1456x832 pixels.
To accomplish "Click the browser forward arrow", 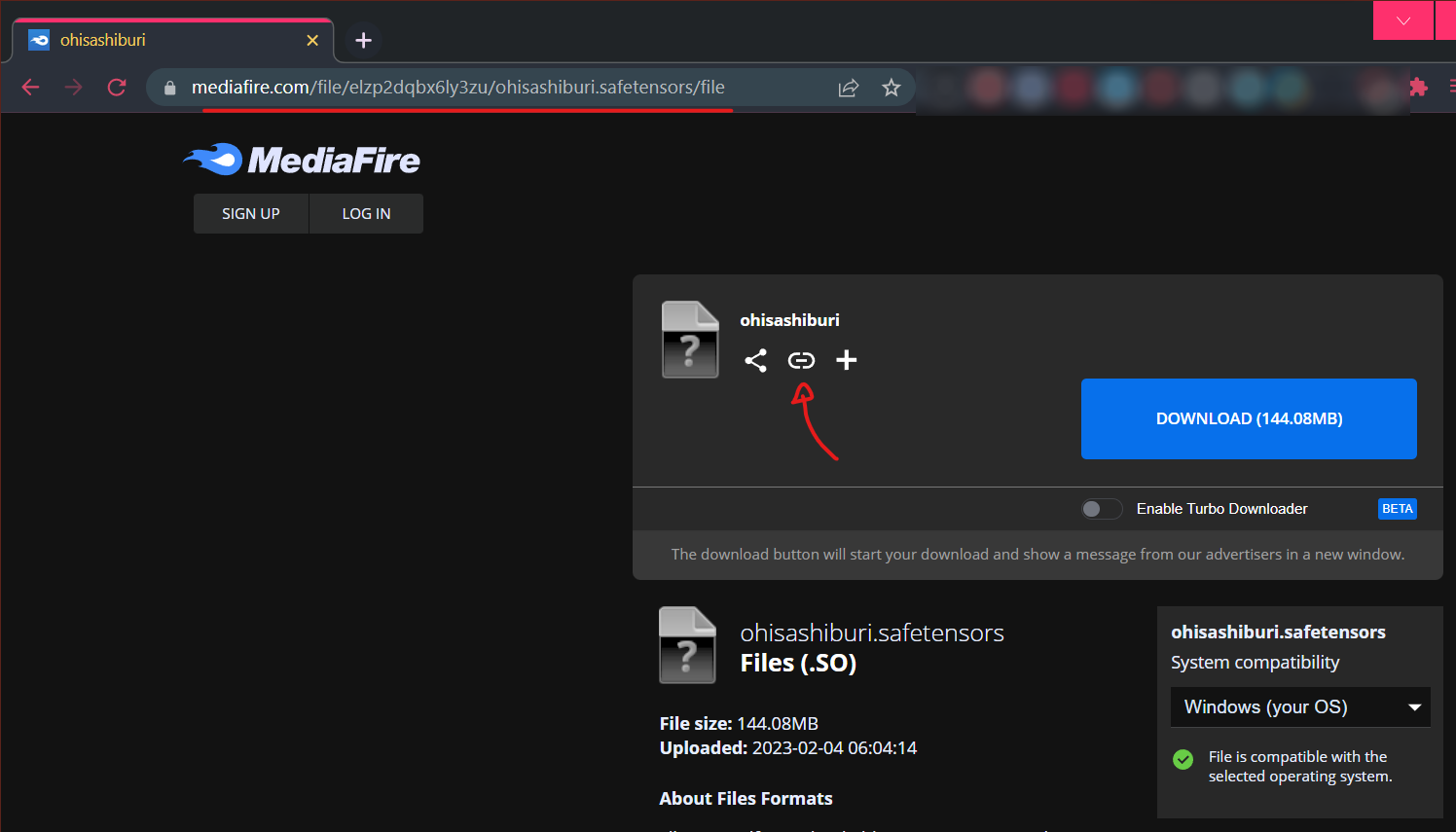I will 73,88.
